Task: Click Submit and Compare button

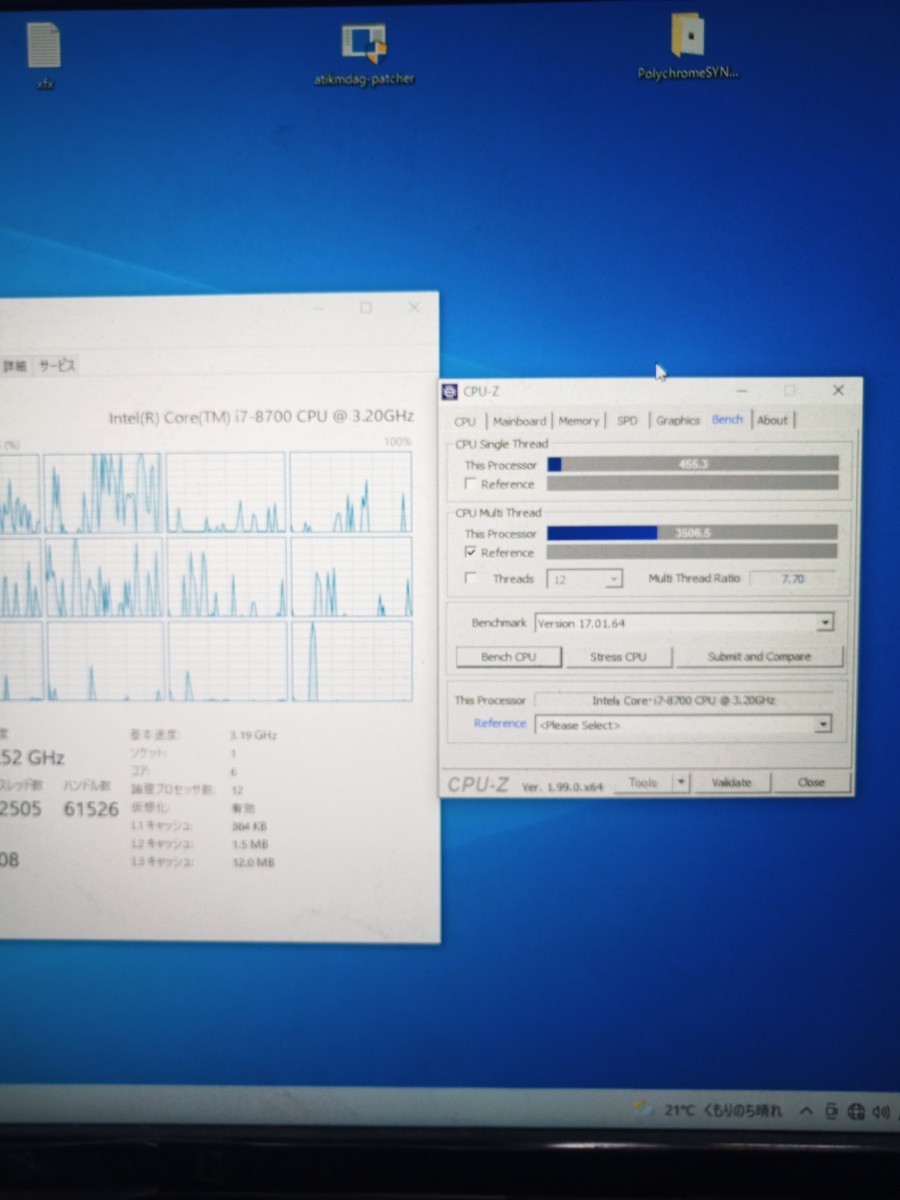Action: click(760, 657)
